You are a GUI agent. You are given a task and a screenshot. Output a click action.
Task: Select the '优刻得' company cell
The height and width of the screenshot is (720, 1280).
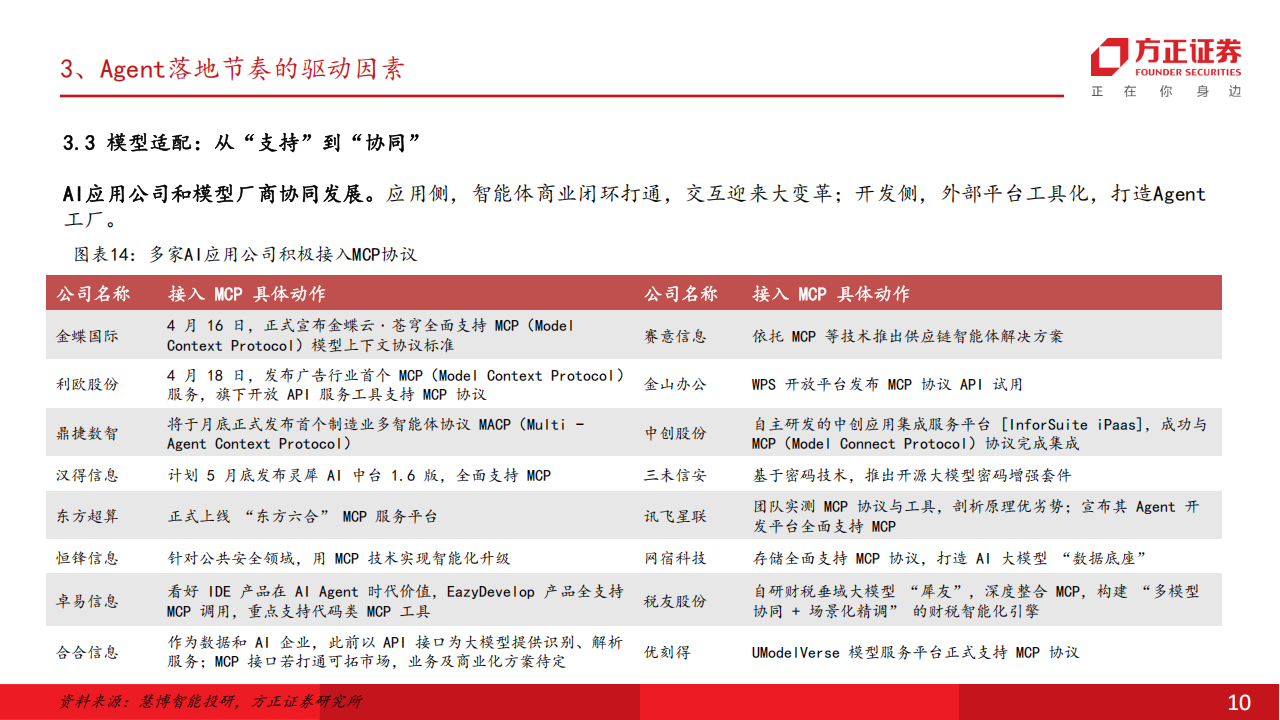667,652
